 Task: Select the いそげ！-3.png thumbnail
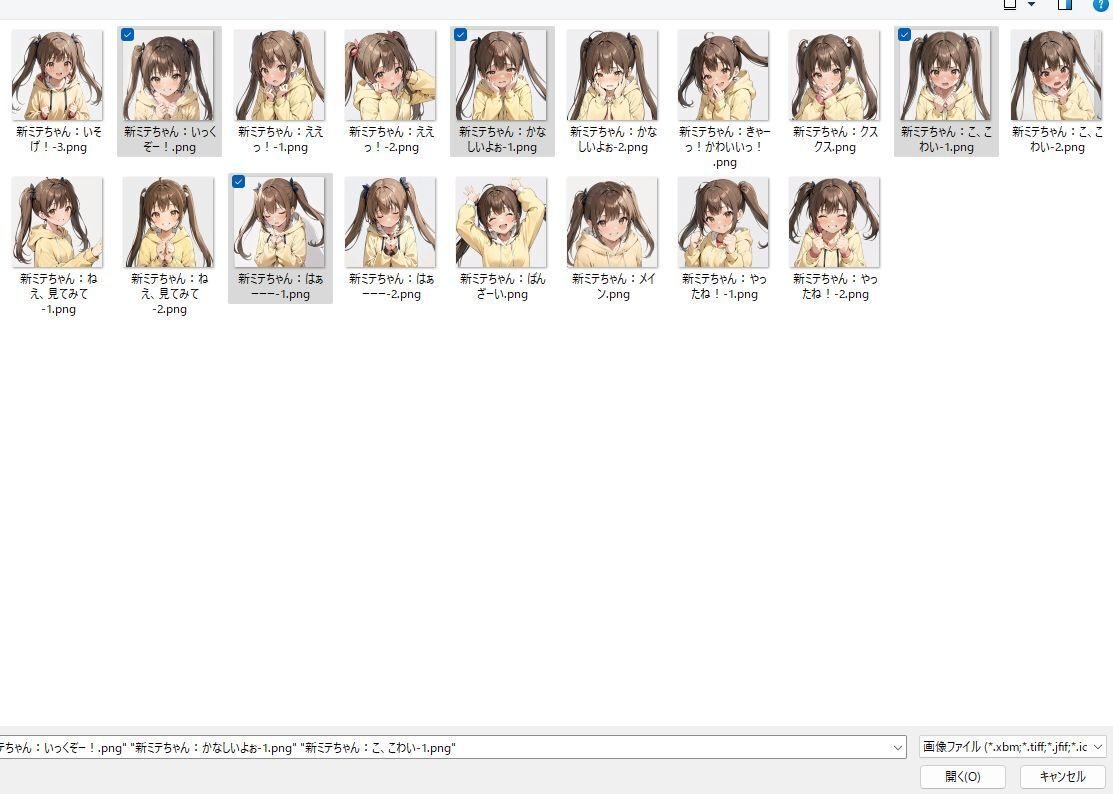(57, 75)
